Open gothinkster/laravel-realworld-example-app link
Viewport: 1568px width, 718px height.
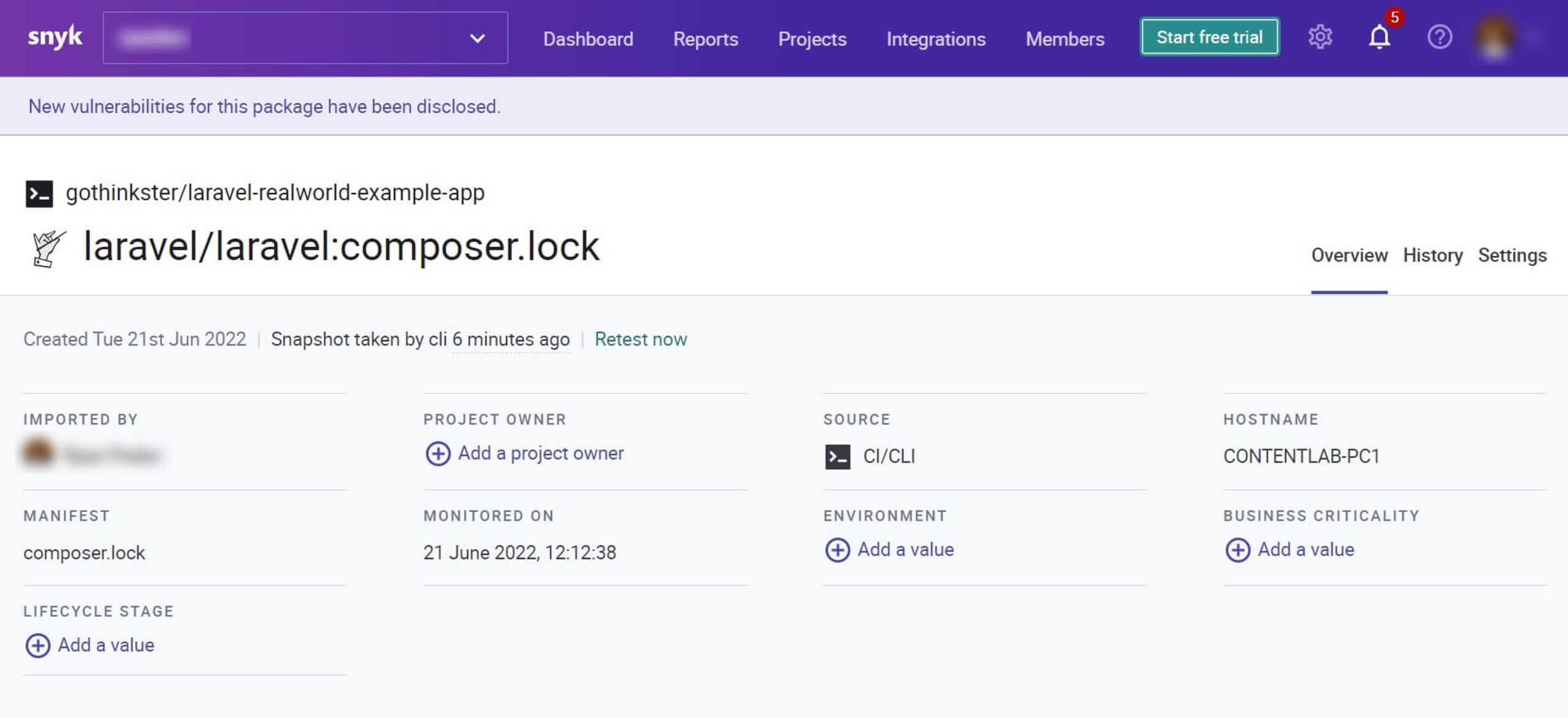pyautogui.click(x=275, y=193)
